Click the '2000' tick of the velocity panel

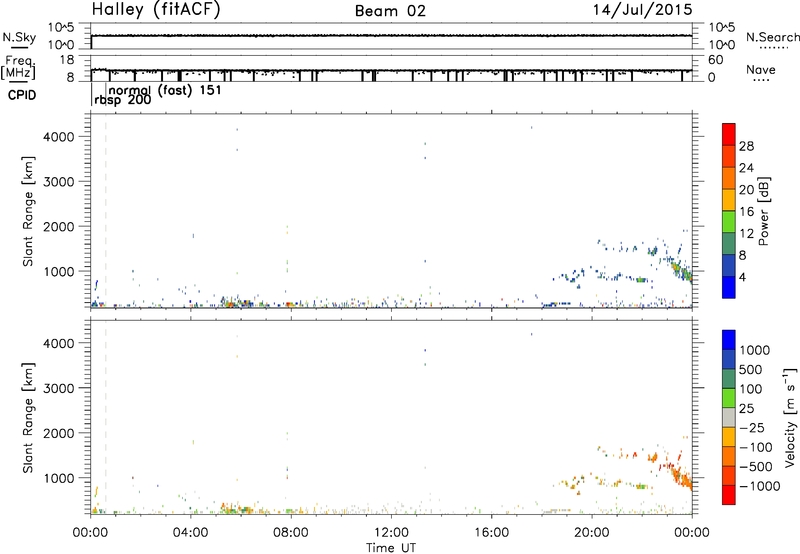(x=59, y=433)
